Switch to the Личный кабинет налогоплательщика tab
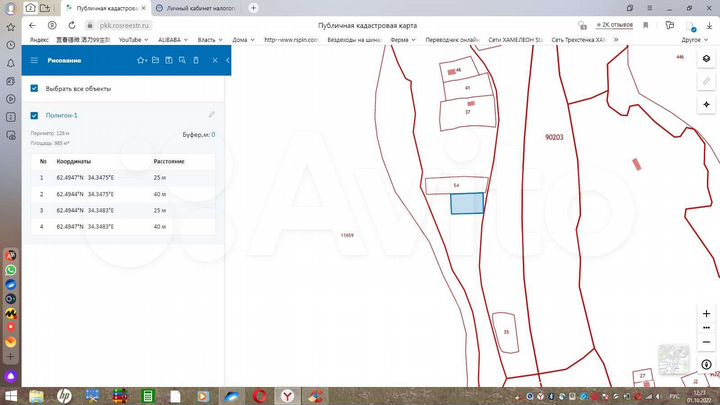Image resolution: width=720 pixels, height=405 pixels. tap(200, 7)
